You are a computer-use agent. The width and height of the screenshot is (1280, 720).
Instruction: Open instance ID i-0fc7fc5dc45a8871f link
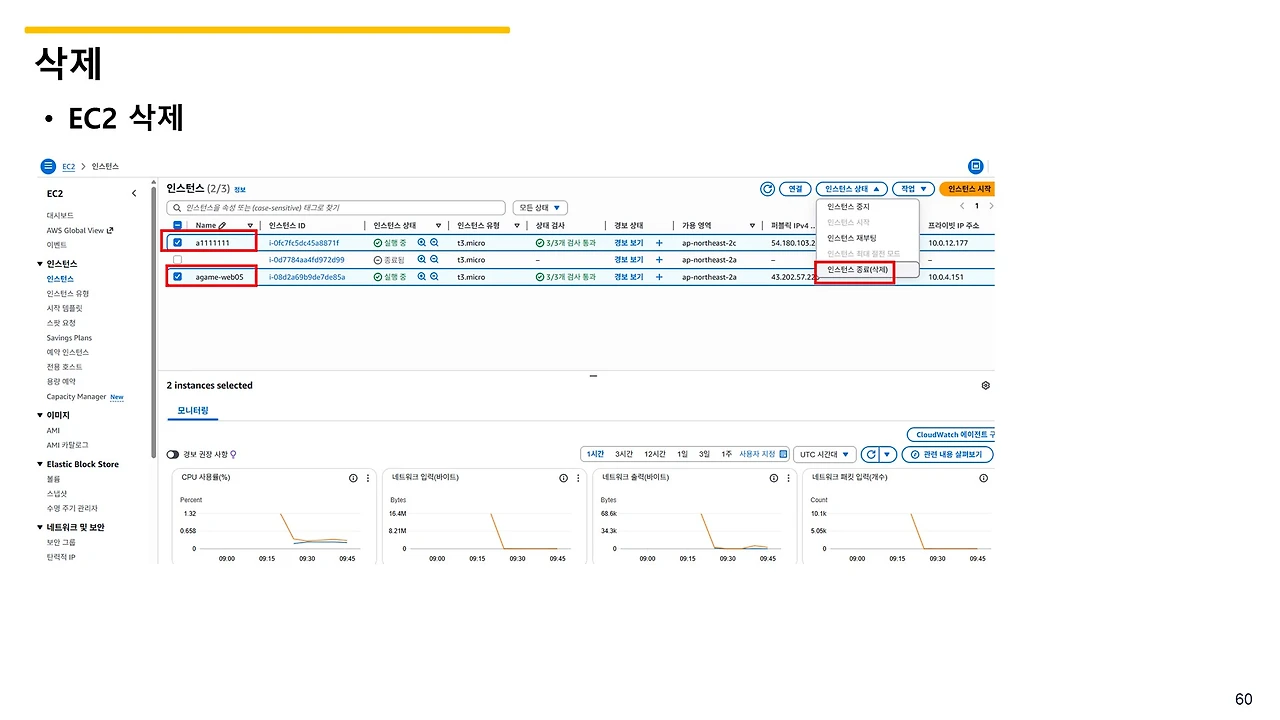point(304,243)
